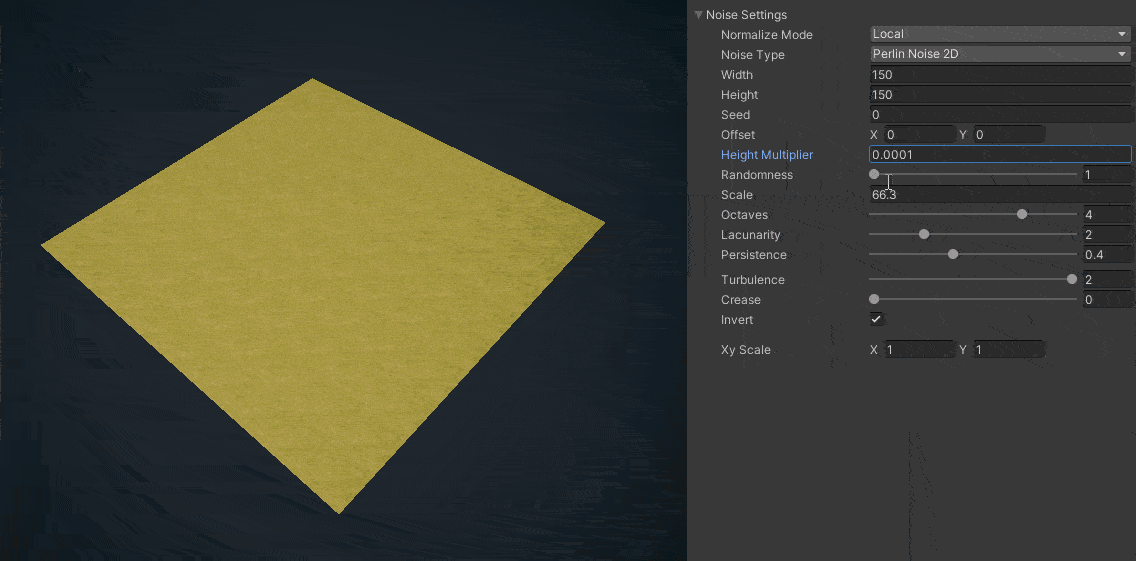Click the Height Multiplier text field
Viewport: 1136px width, 561px height.
point(999,155)
